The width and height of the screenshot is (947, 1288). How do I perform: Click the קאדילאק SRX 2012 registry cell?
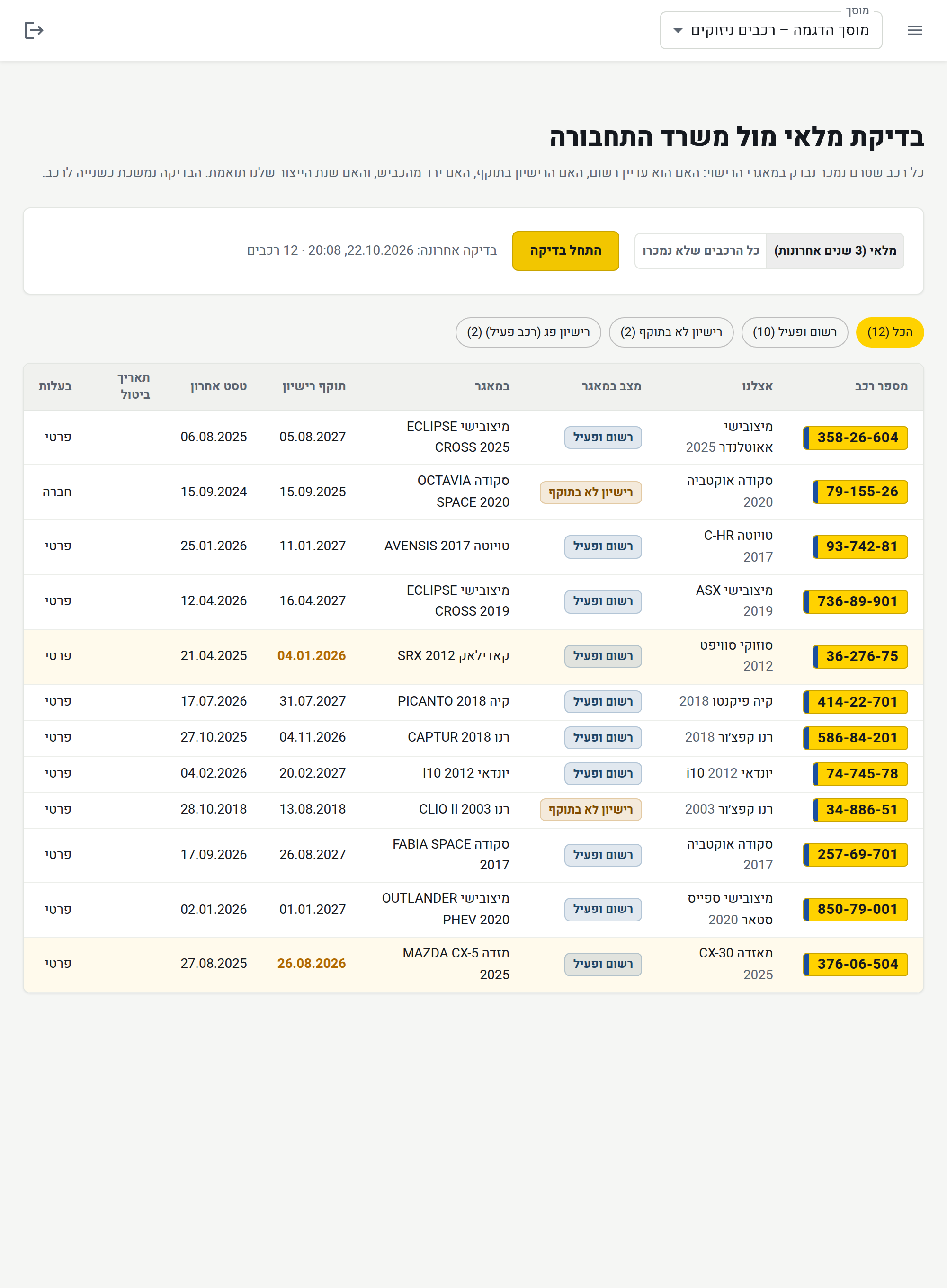point(453,656)
